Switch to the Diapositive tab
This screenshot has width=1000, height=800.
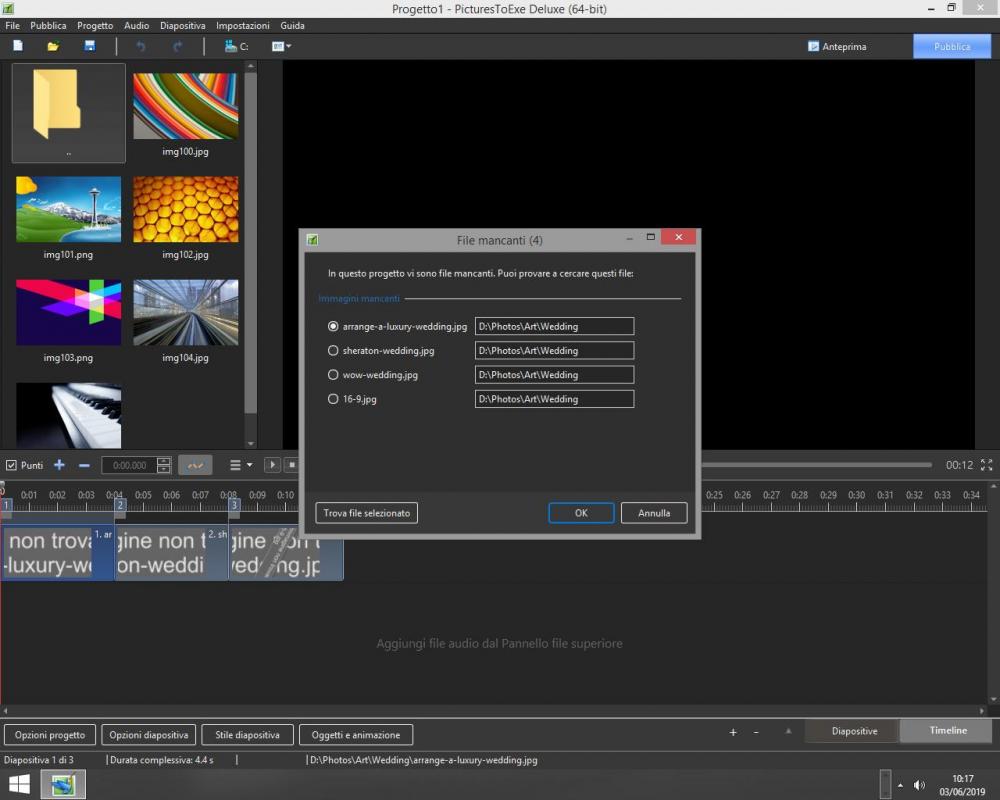pyautogui.click(x=854, y=731)
